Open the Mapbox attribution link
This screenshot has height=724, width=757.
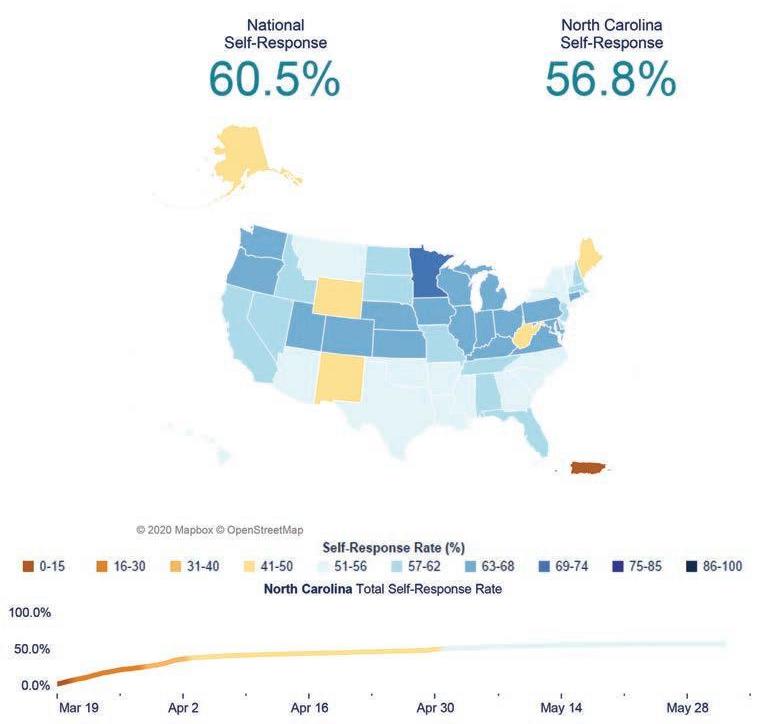point(175,530)
